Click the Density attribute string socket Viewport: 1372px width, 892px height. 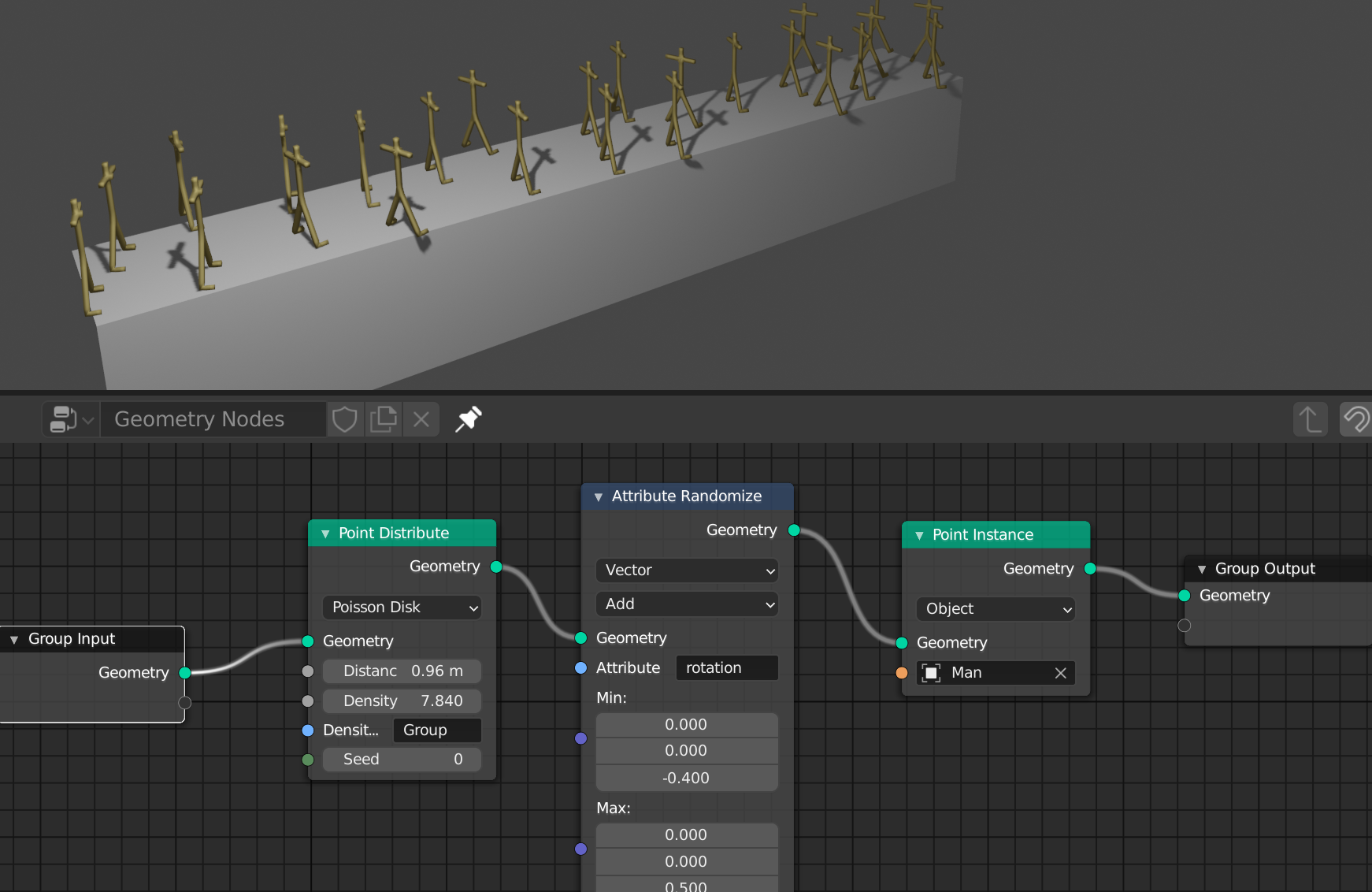click(308, 730)
